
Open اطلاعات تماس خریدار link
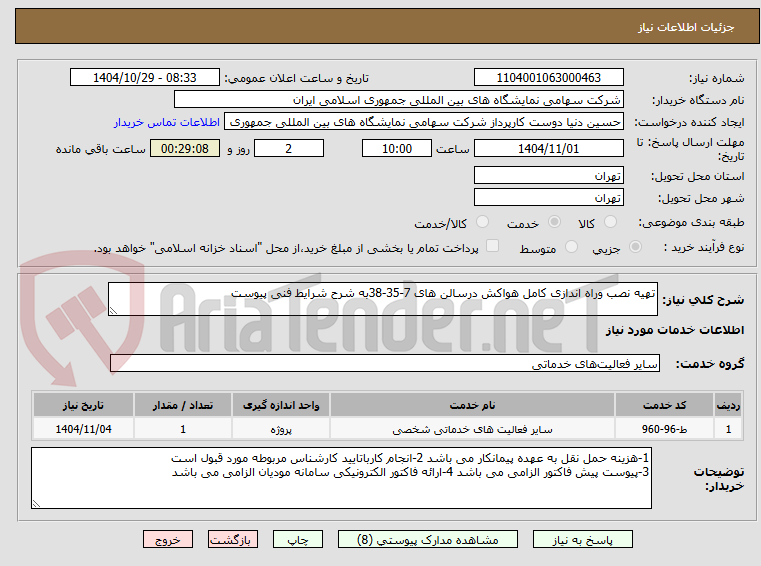(x=167, y=122)
